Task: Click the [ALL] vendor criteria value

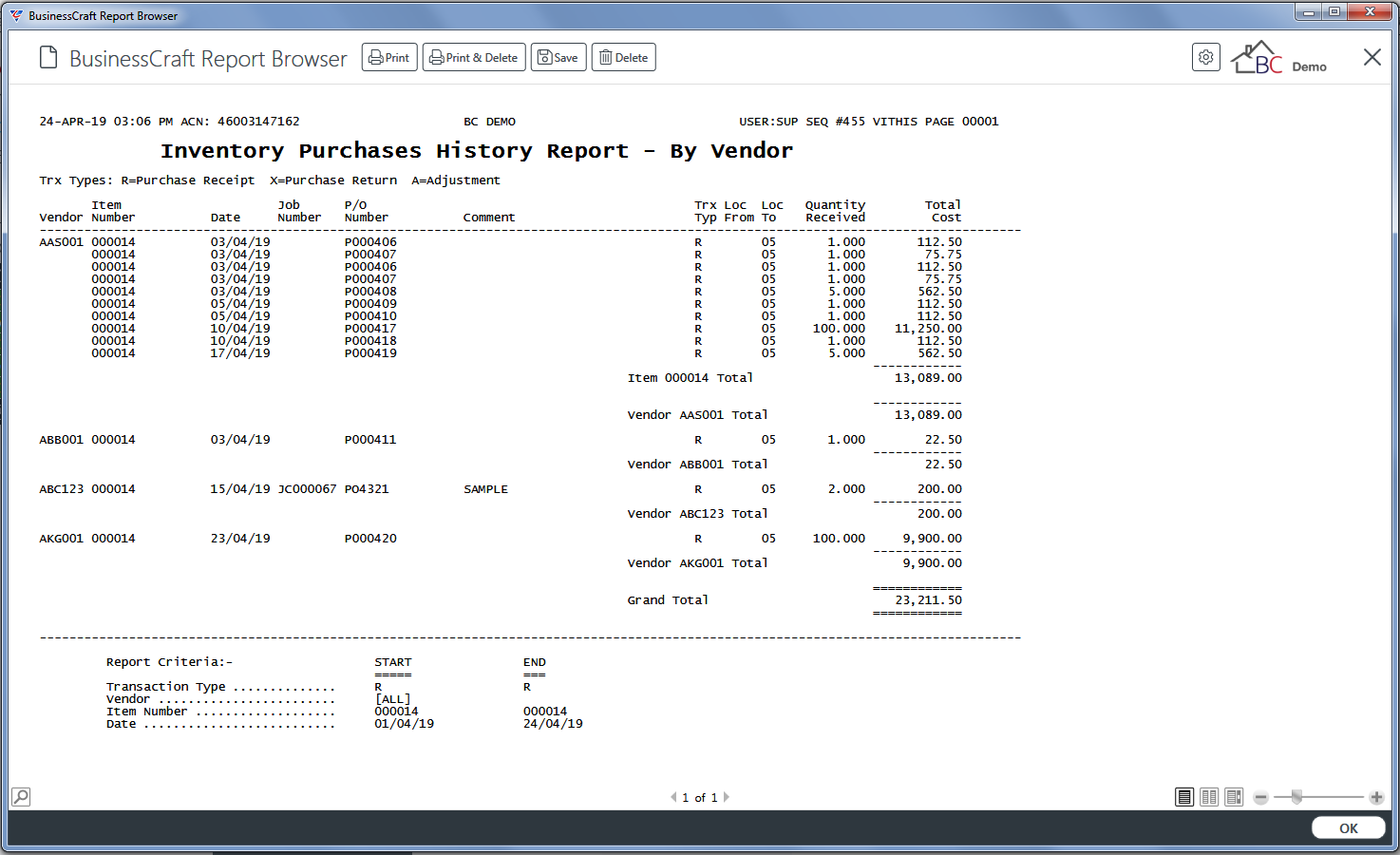Action: click(x=393, y=699)
